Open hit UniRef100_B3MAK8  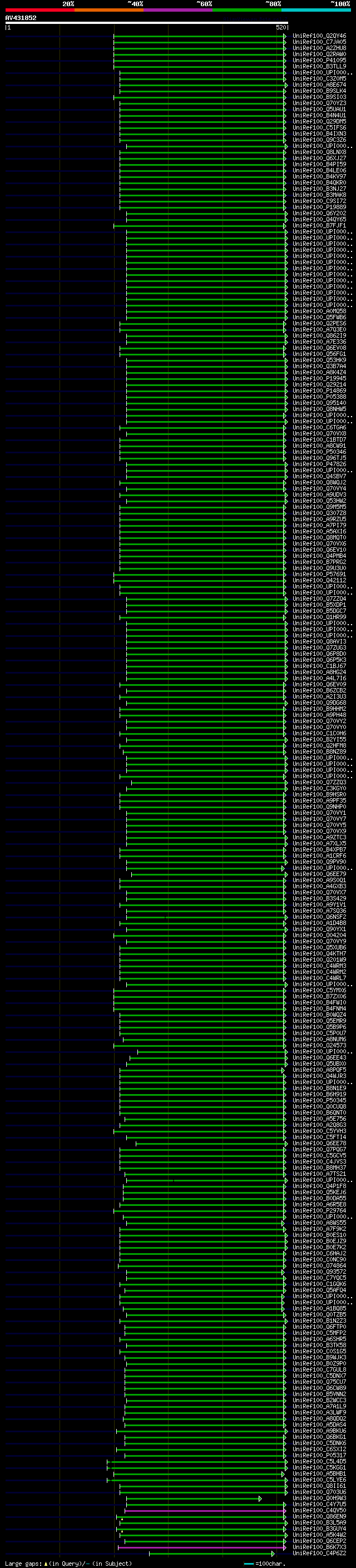pyautogui.click(x=319, y=195)
